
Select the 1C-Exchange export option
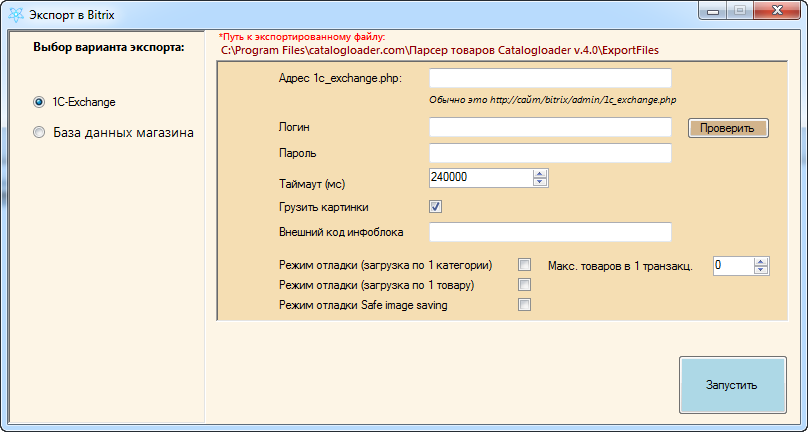pos(39,101)
